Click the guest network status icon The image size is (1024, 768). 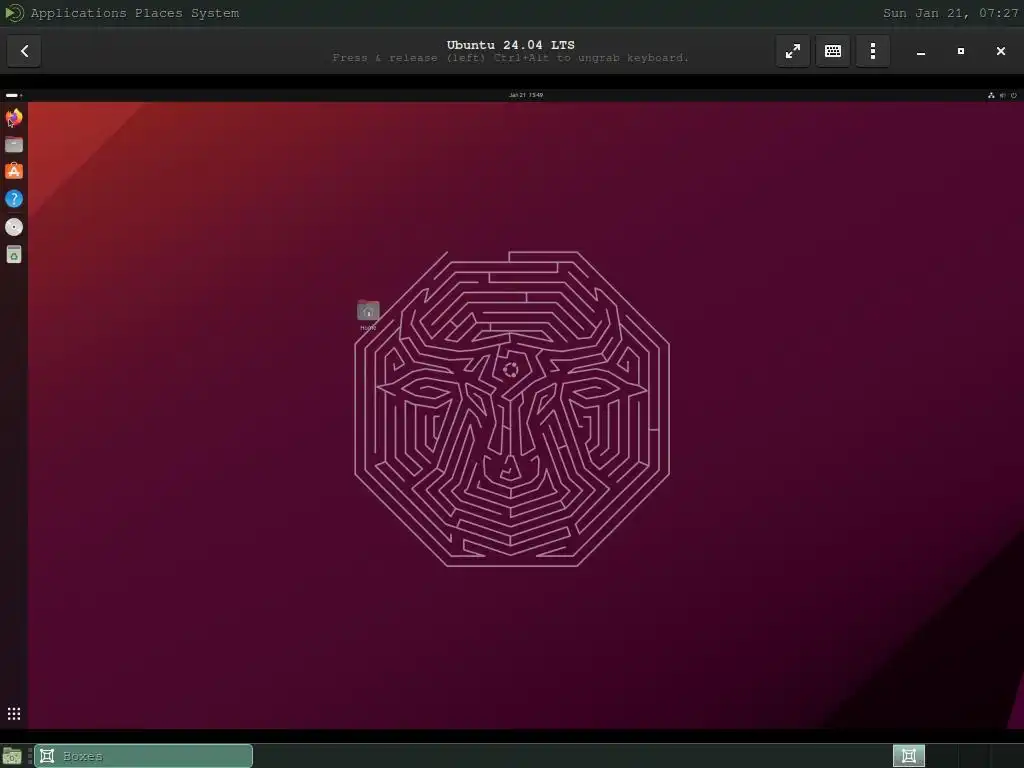pos(991,95)
